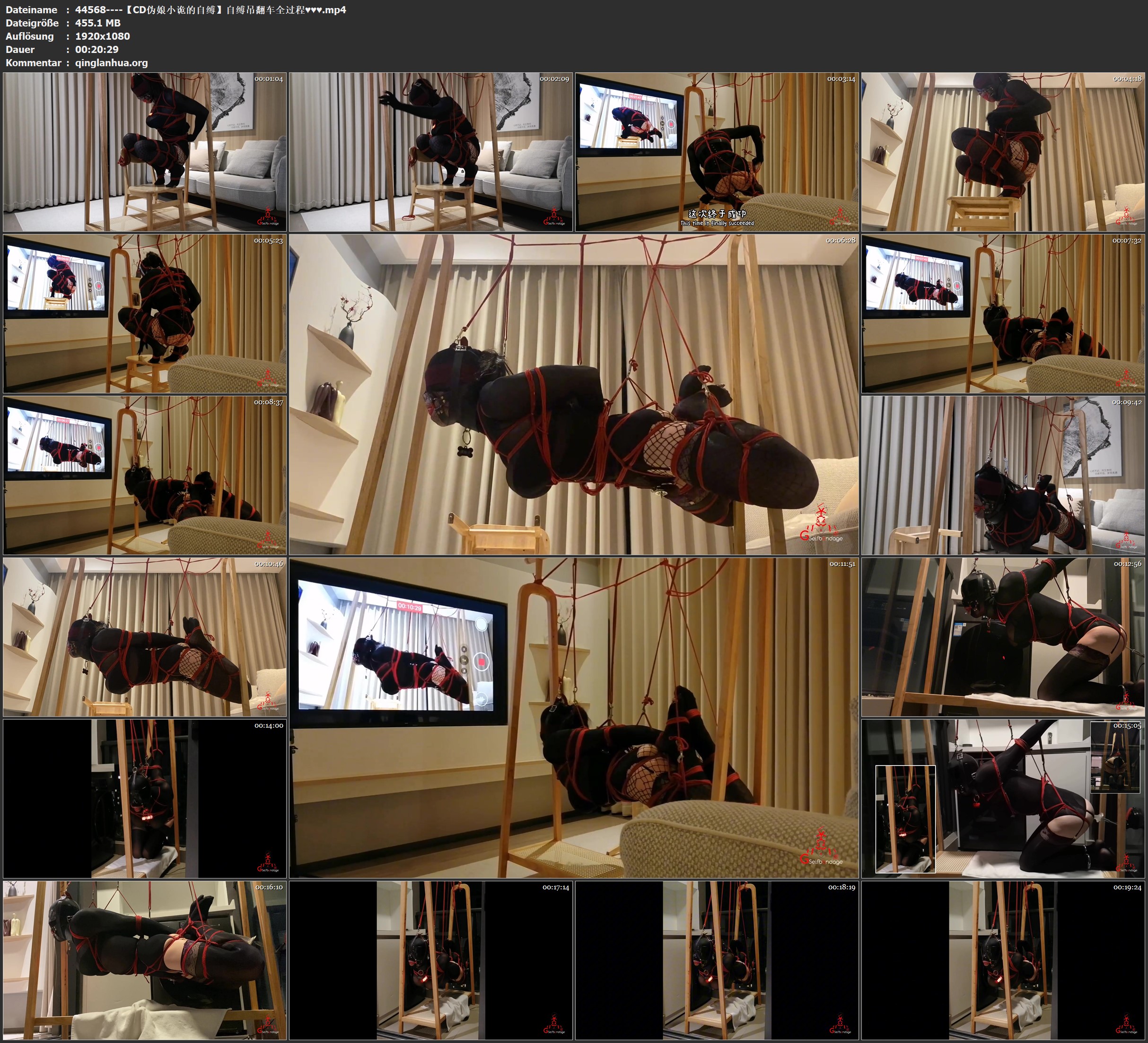Open the frame stamped 00:10:46
The height and width of the screenshot is (1043, 1148).
(x=145, y=636)
